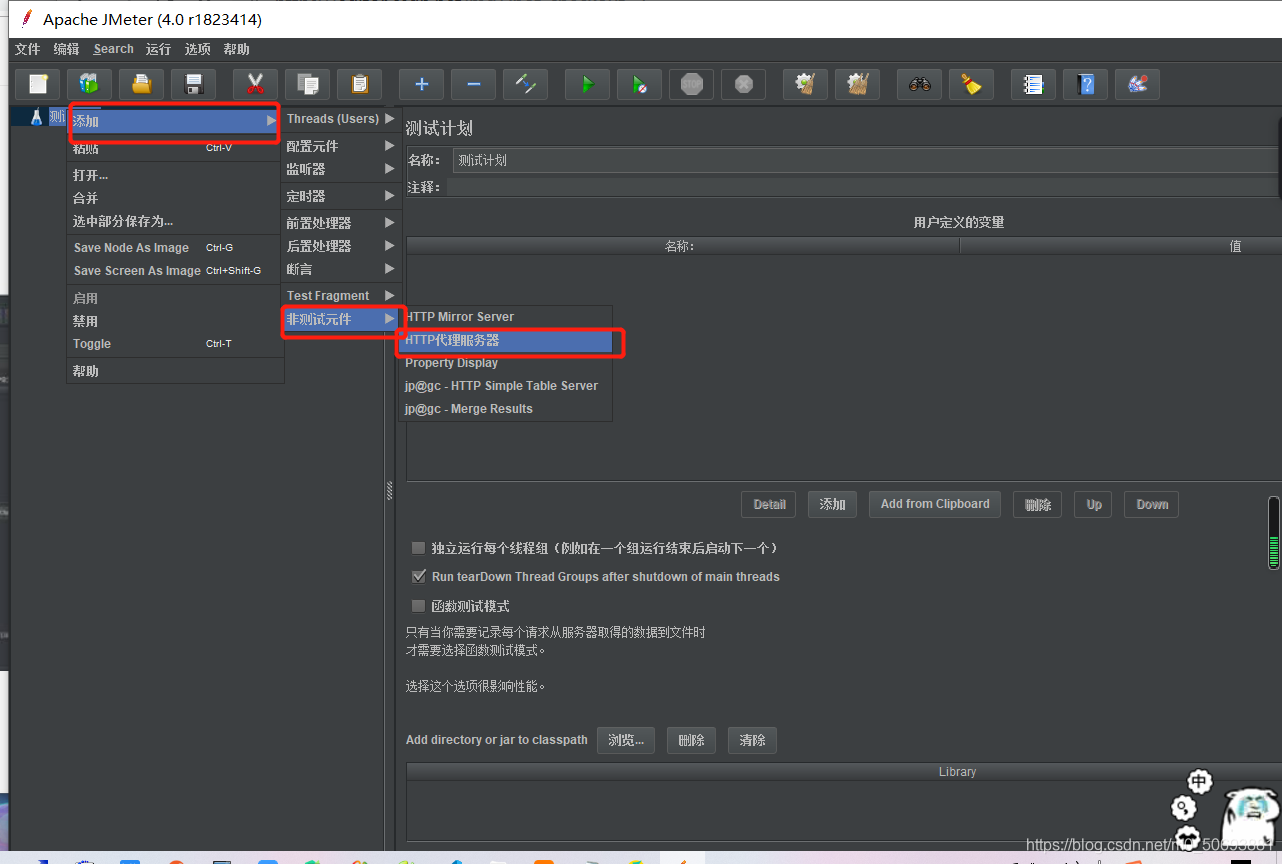Expand 前置处理器 submenu

click(340, 223)
